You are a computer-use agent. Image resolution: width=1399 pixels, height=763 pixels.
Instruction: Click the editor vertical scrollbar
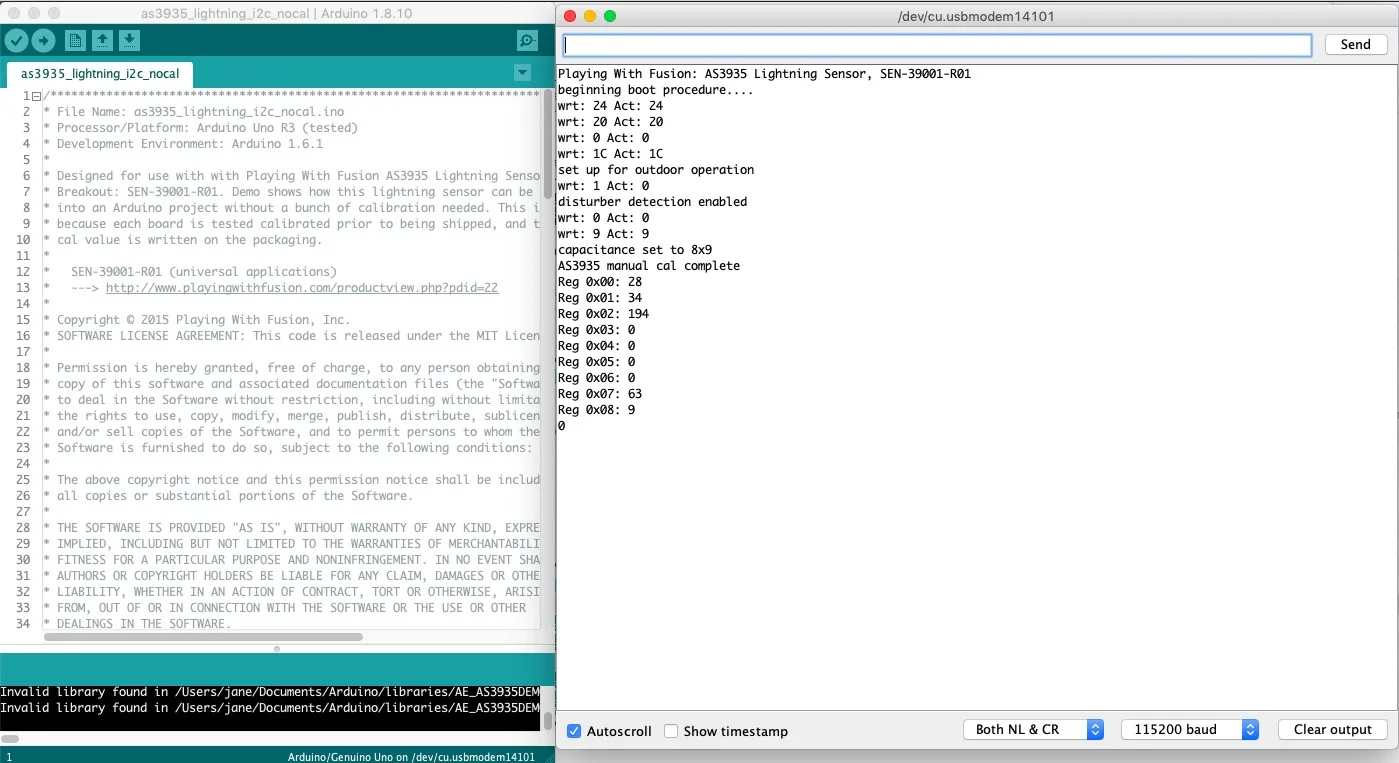(548, 150)
